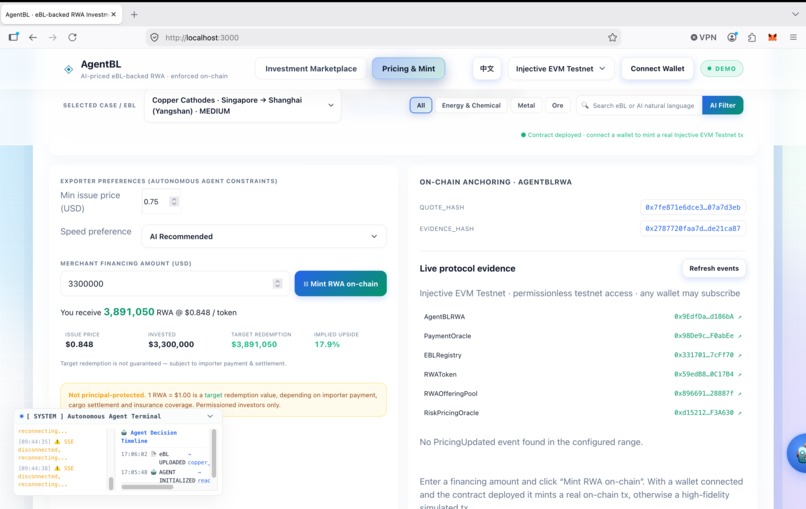Open the extensions puzzle icon

(x=752, y=38)
